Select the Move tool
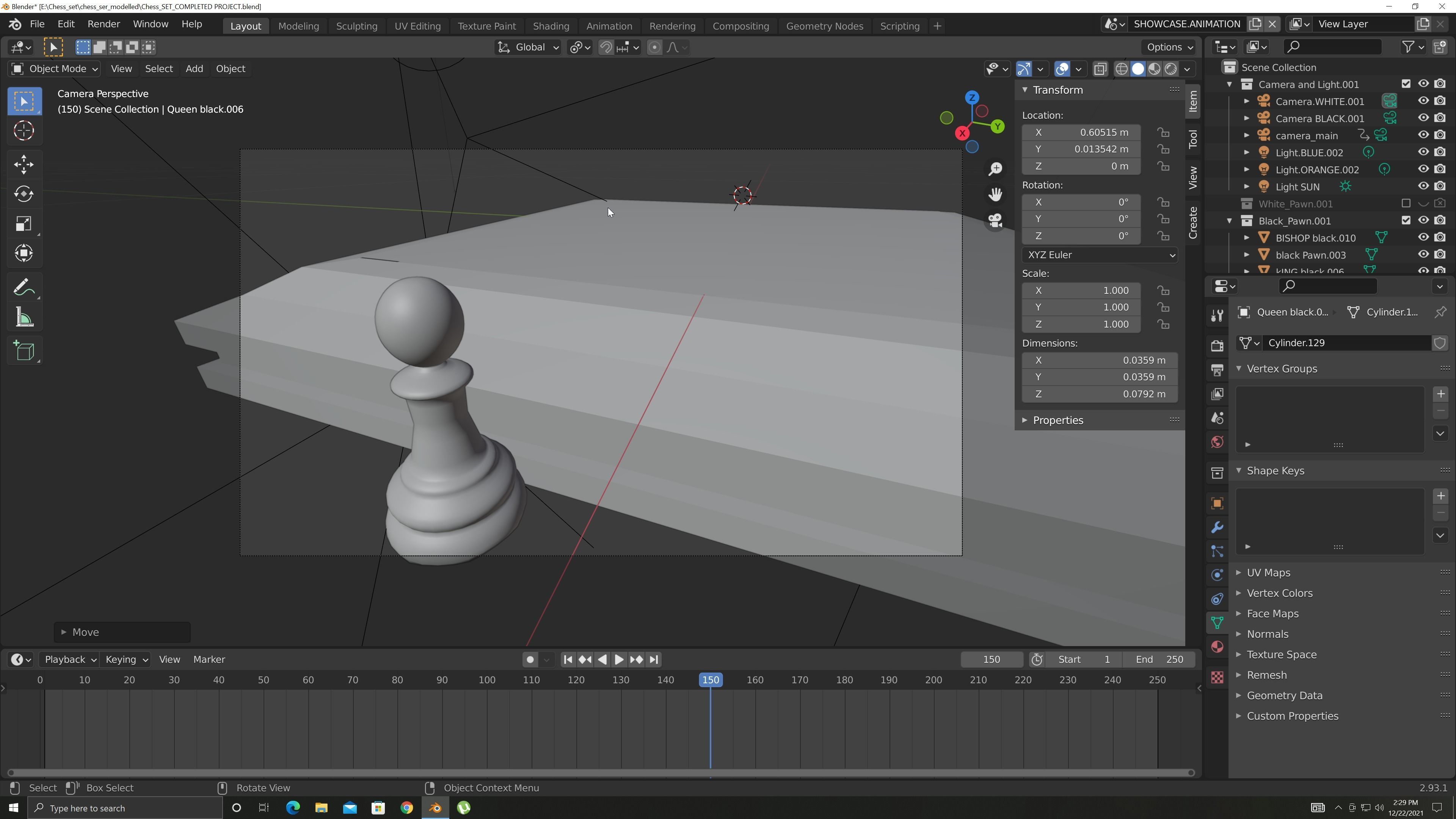This screenshot has height=819, width=1456. click(24, 165)
